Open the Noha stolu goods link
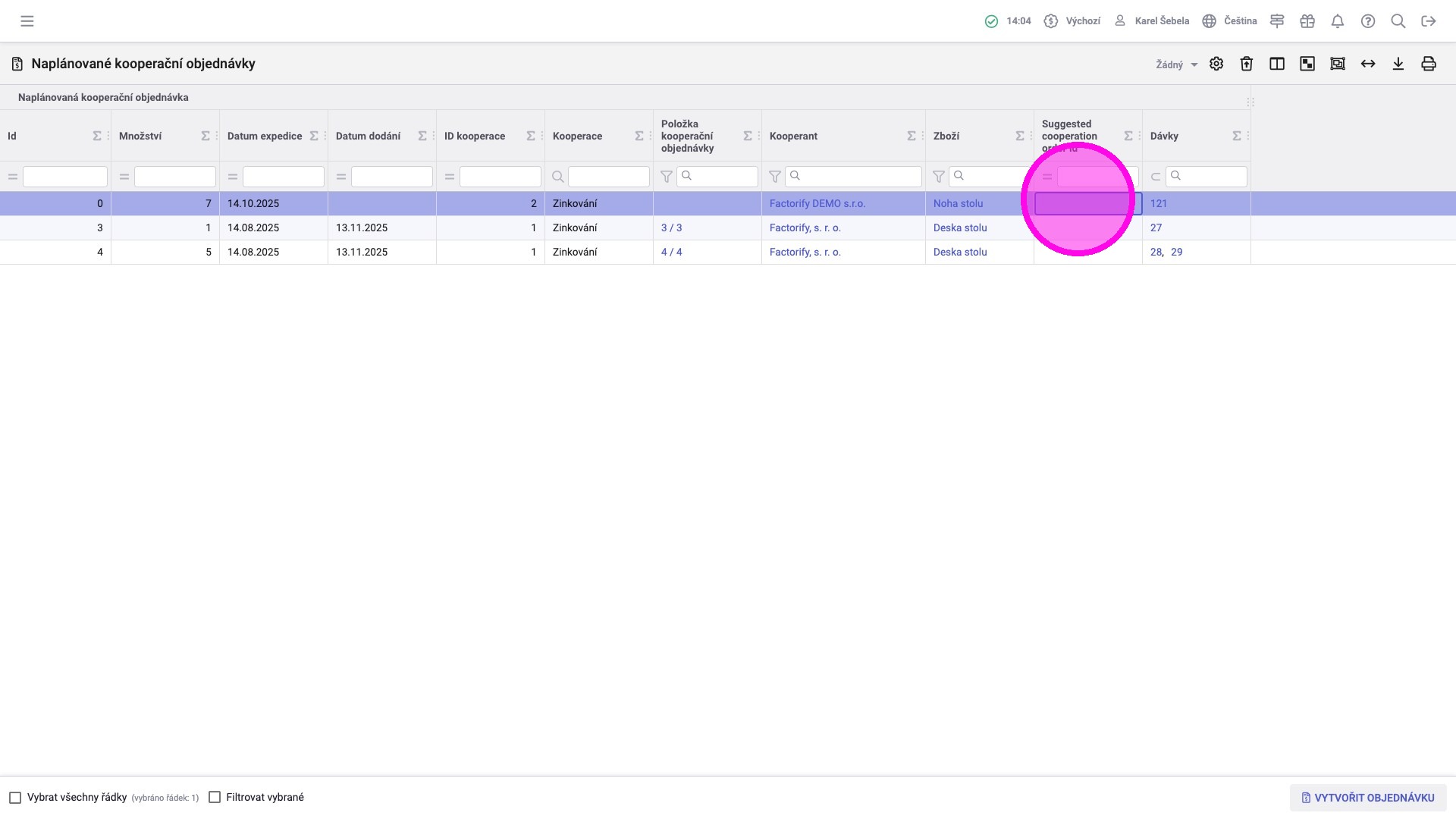Viewport: 1456px width, 819px height. tap(958, 203)
